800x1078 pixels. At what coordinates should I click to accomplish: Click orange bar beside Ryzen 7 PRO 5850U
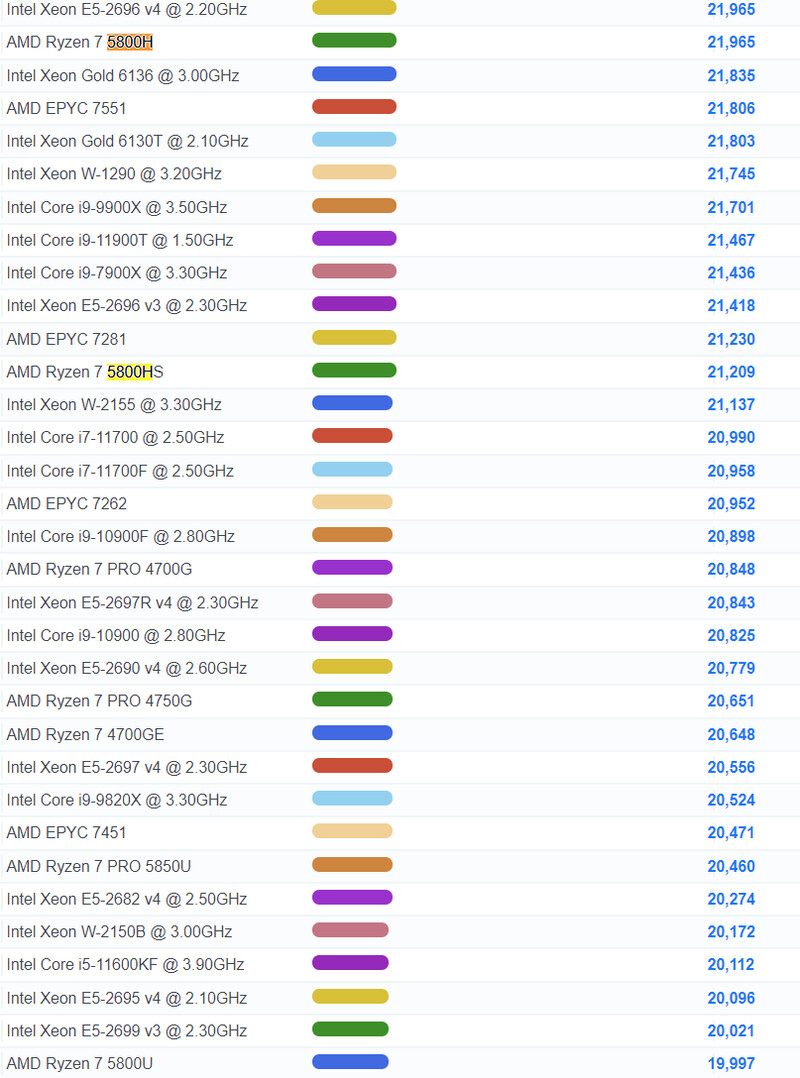[x=352, y=864]
